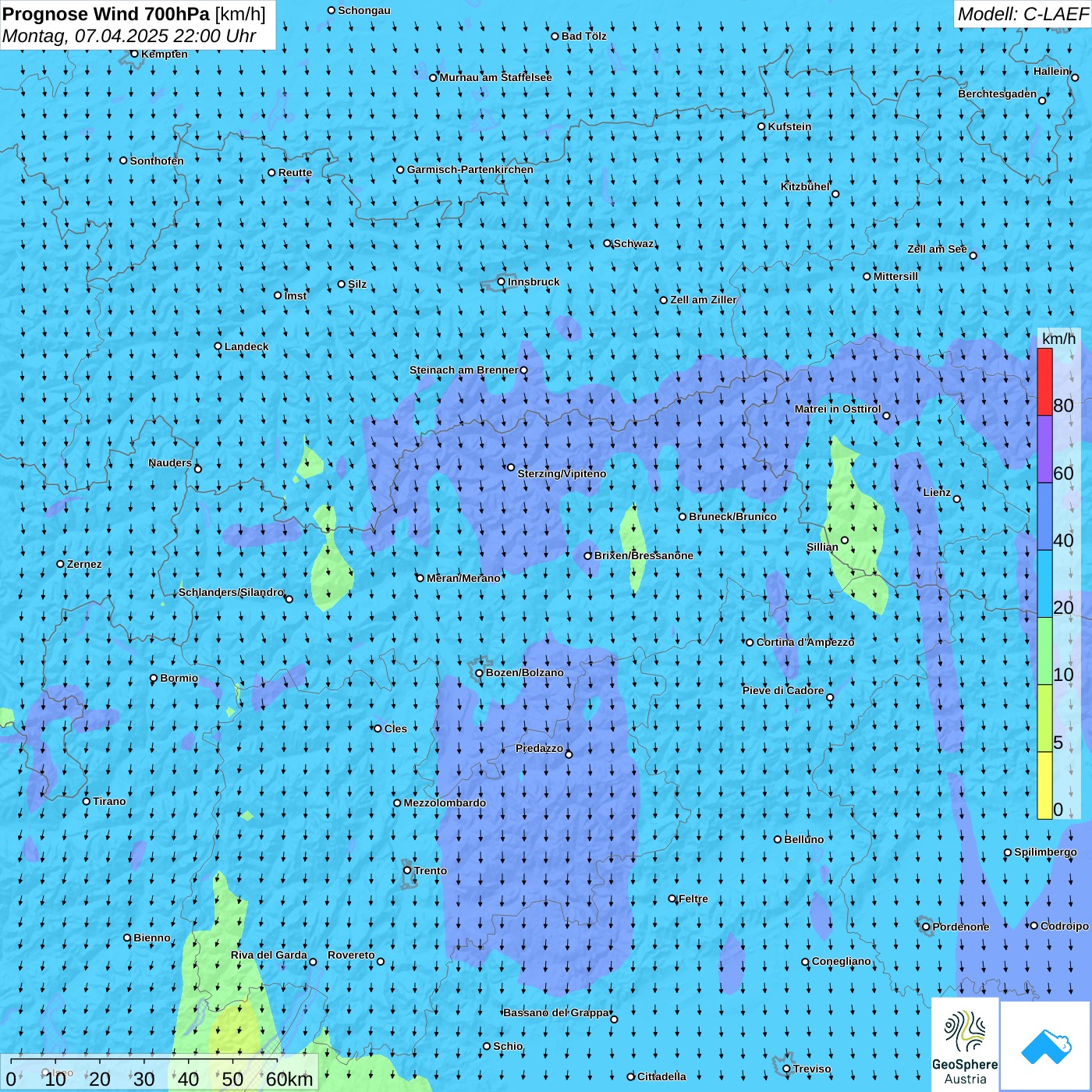Select the Garmisch-Partenkirchen label

click(x=470, y=169)
